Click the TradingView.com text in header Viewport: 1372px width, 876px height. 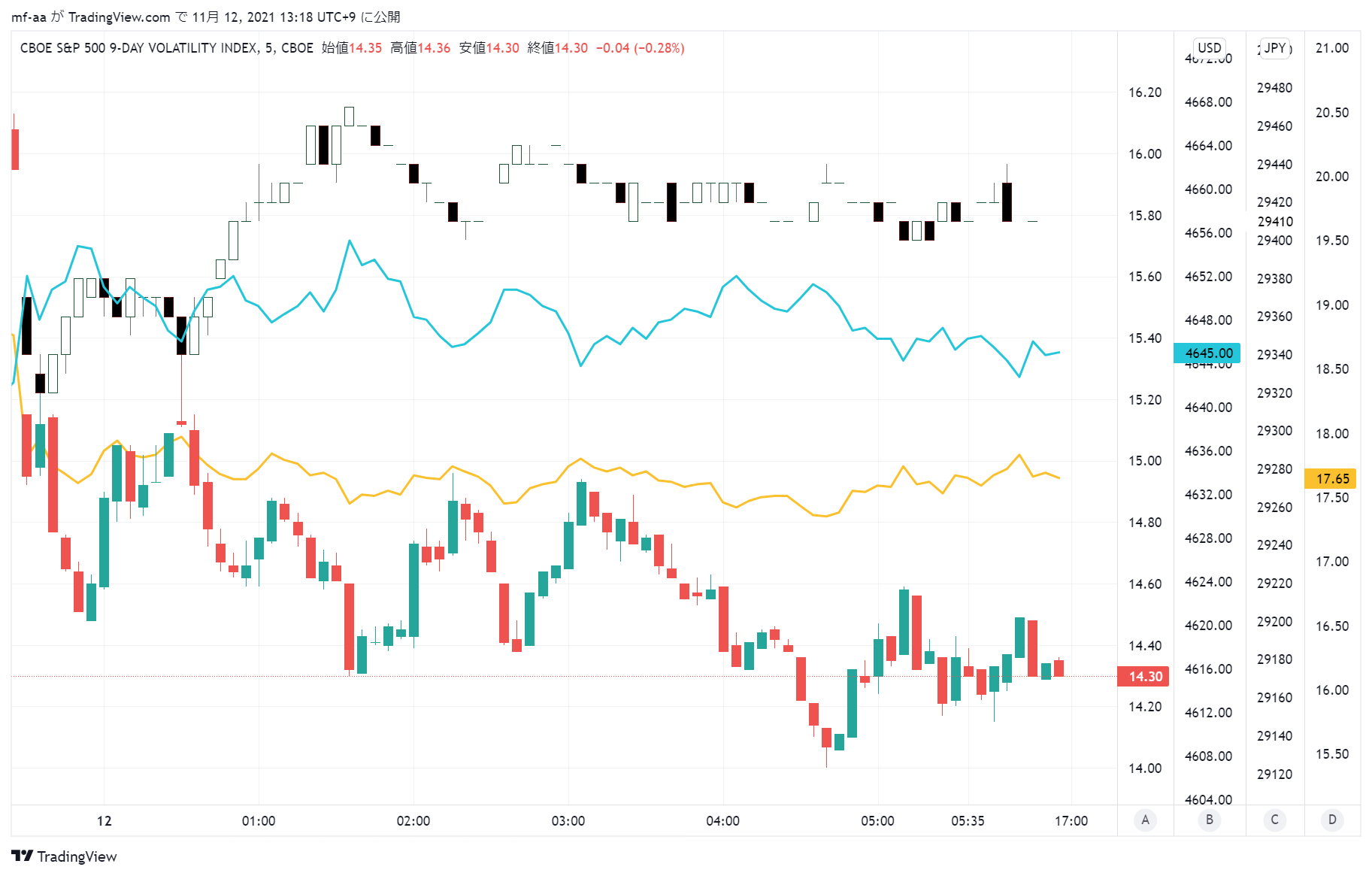tap(120, 17)
